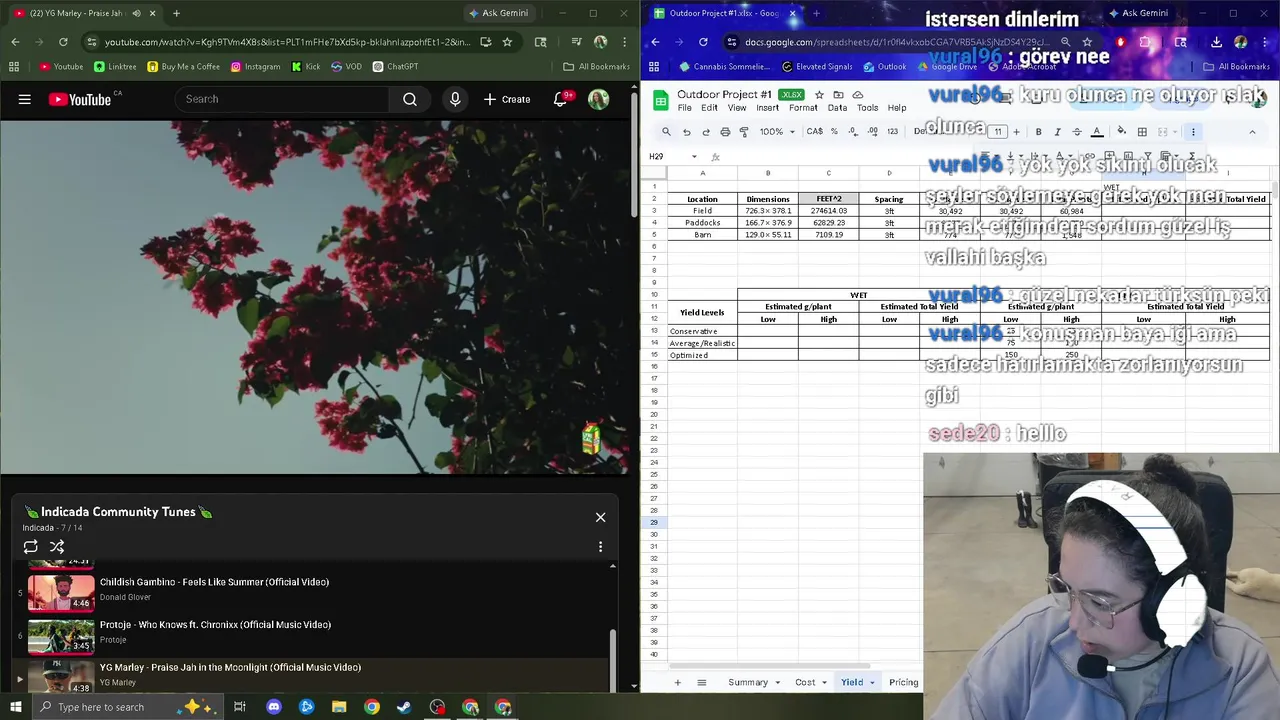The image size is (1280, 720).
Task: Open the all sheets list
Action: [702, 682]
